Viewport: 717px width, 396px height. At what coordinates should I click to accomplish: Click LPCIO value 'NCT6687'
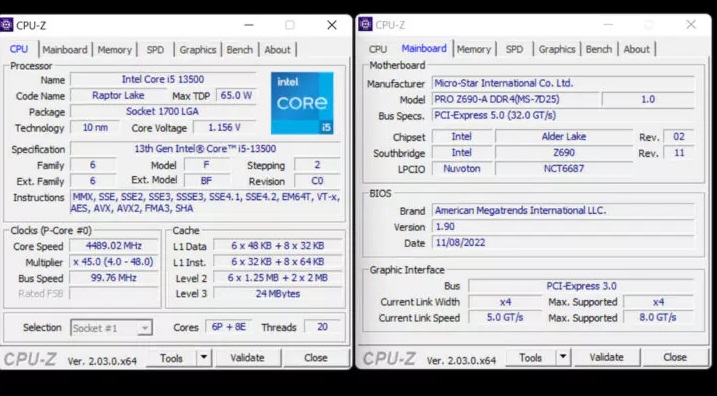coord(564,168)
